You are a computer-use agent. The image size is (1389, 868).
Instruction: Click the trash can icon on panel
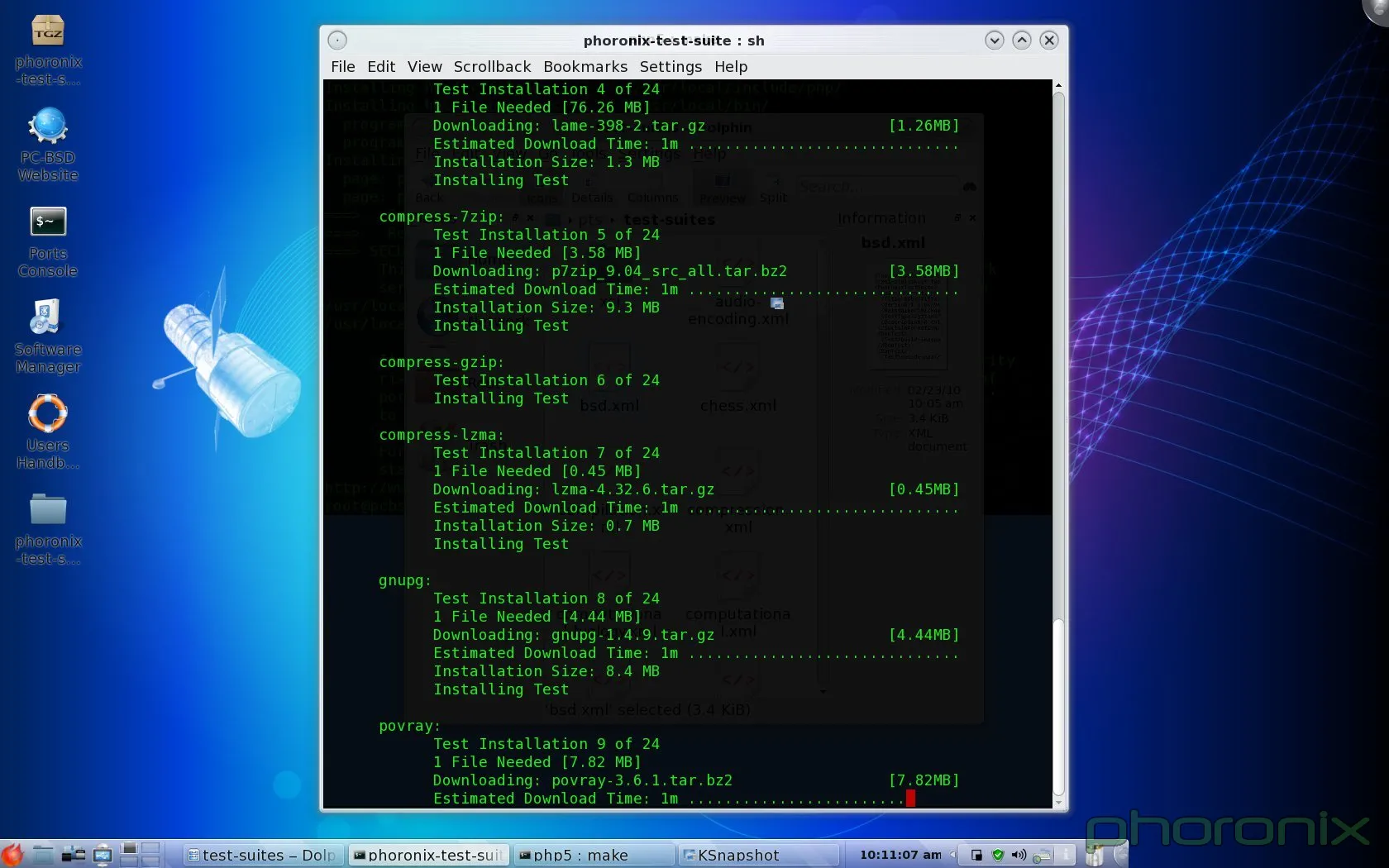coord(1094,855)
